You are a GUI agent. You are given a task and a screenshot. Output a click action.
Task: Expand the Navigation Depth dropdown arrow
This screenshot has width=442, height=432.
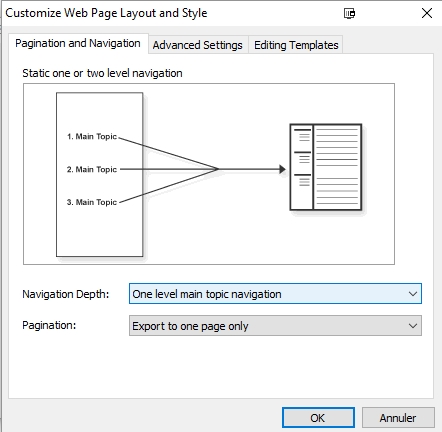[x=413, y=294]
